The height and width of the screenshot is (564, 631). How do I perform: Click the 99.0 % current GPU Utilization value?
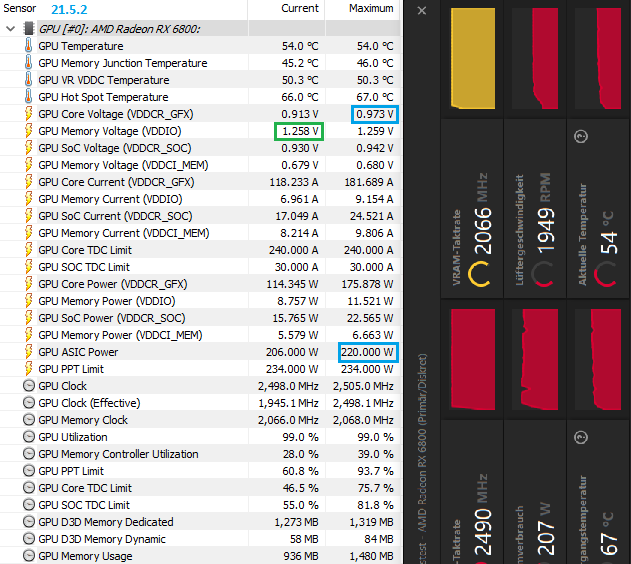300,437
